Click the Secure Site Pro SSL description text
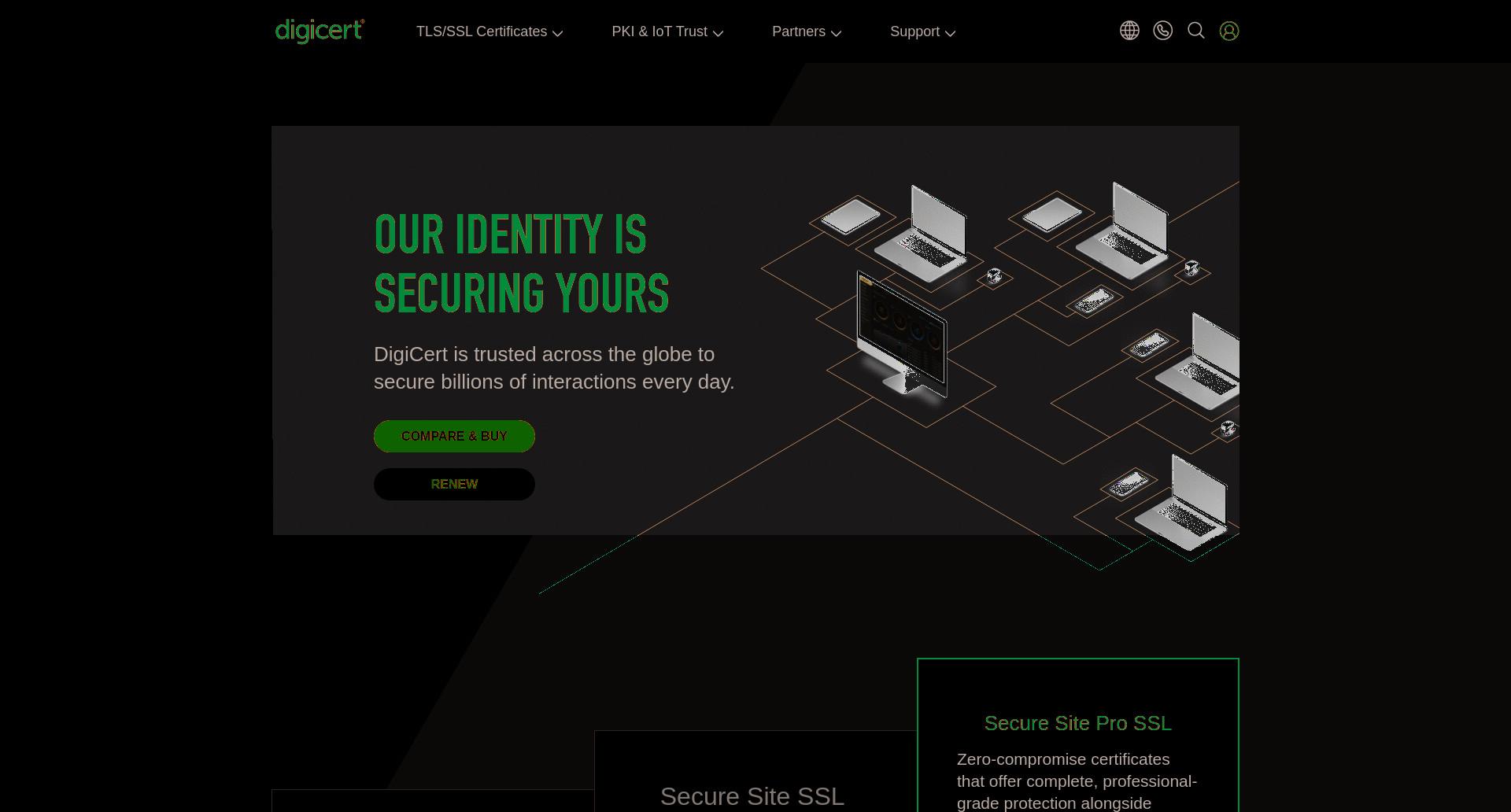The height and width of the screenshot is (812, 1511). click(x=1077, y=781)
